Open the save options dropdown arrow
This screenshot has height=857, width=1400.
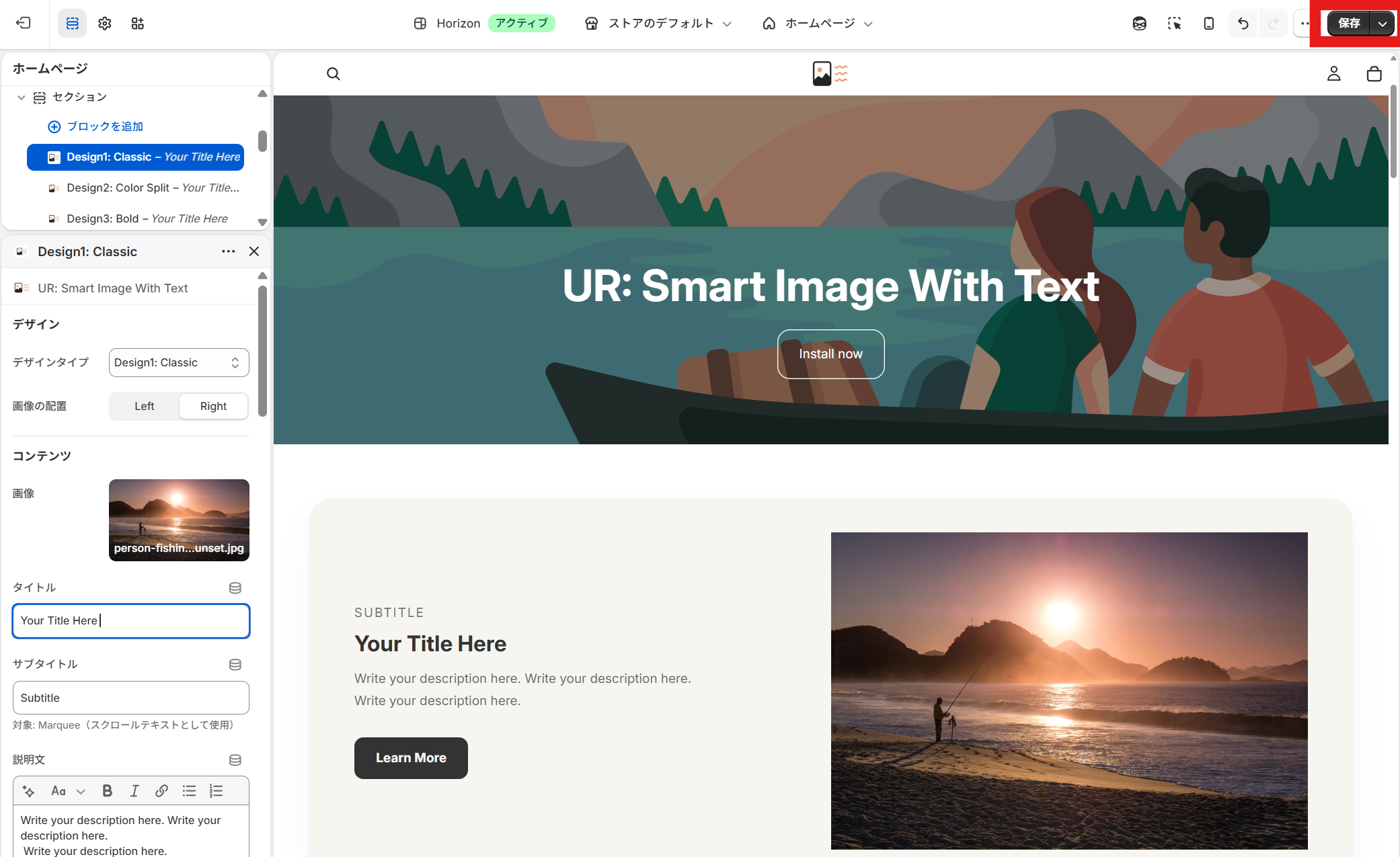(x=1382, y=24)
